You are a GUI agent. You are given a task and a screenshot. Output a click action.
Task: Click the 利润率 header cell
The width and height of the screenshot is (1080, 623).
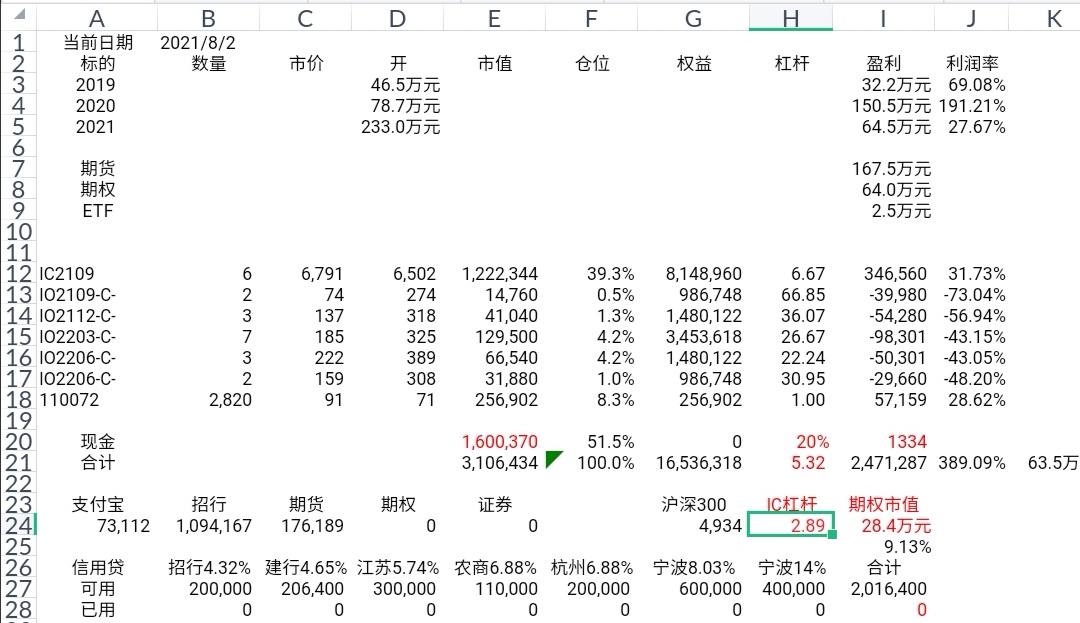[x=972, y=64]
